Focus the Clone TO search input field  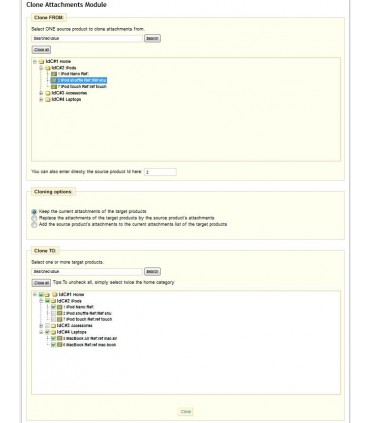pos(87,272)
